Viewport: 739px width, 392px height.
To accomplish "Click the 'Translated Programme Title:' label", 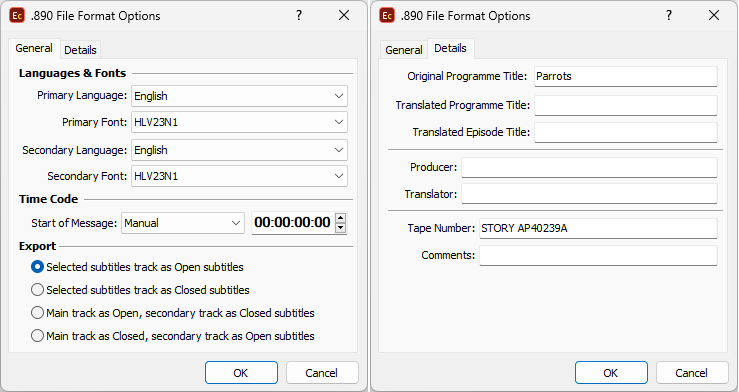I will pyautogui.click(x=463, y=106).
